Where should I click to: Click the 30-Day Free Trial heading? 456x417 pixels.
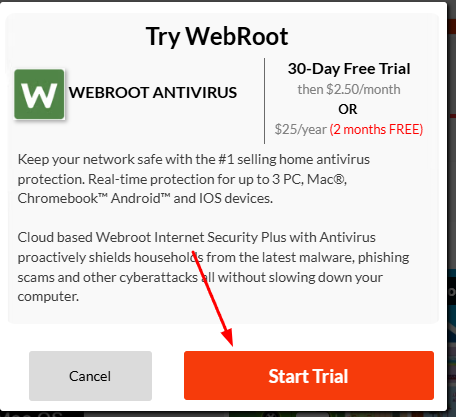(349, 69)
